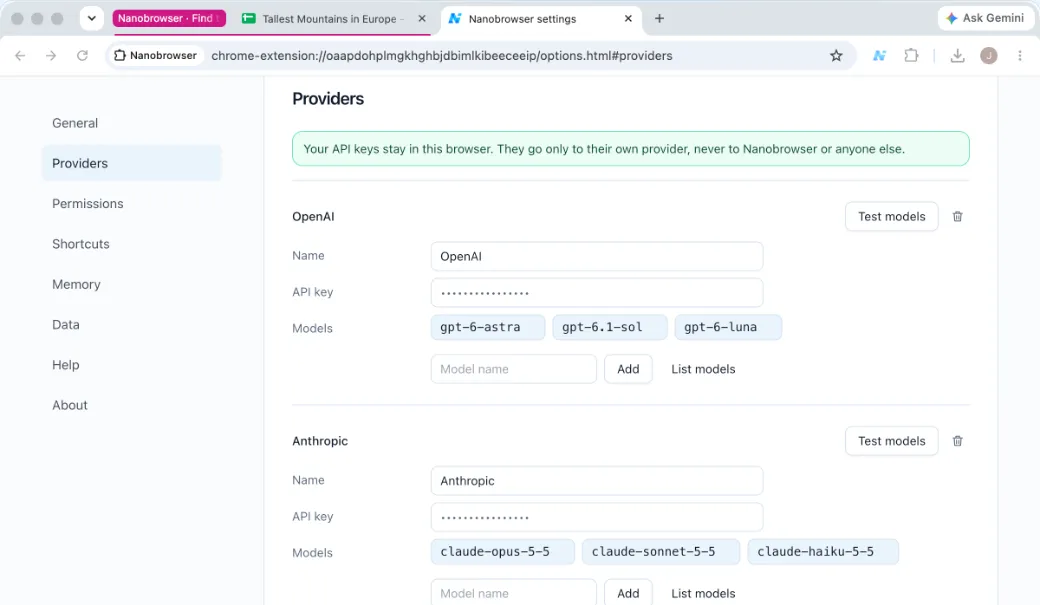The width and height of the screenshot is (1040, 605).
Task: Expand the tab search dropdown arrow
Action: (92, 19)
